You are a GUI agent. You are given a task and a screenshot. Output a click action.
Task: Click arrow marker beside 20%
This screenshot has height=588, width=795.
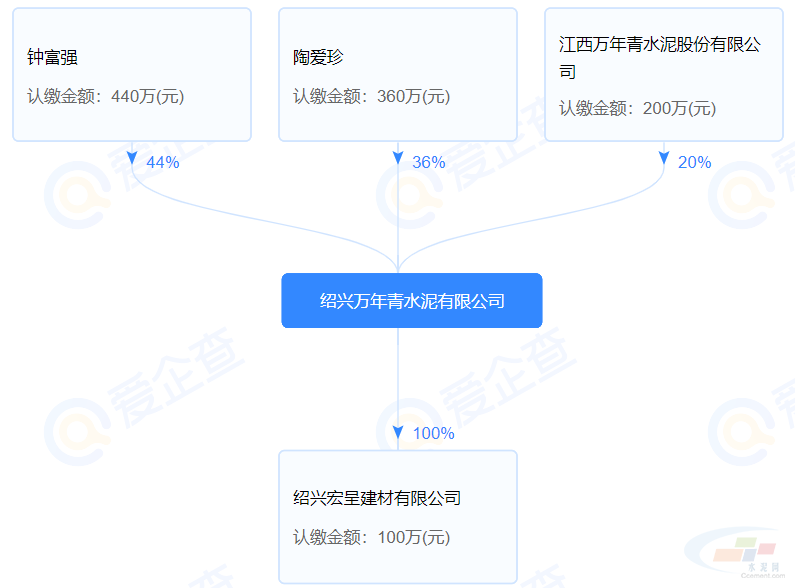coord(664,158)
